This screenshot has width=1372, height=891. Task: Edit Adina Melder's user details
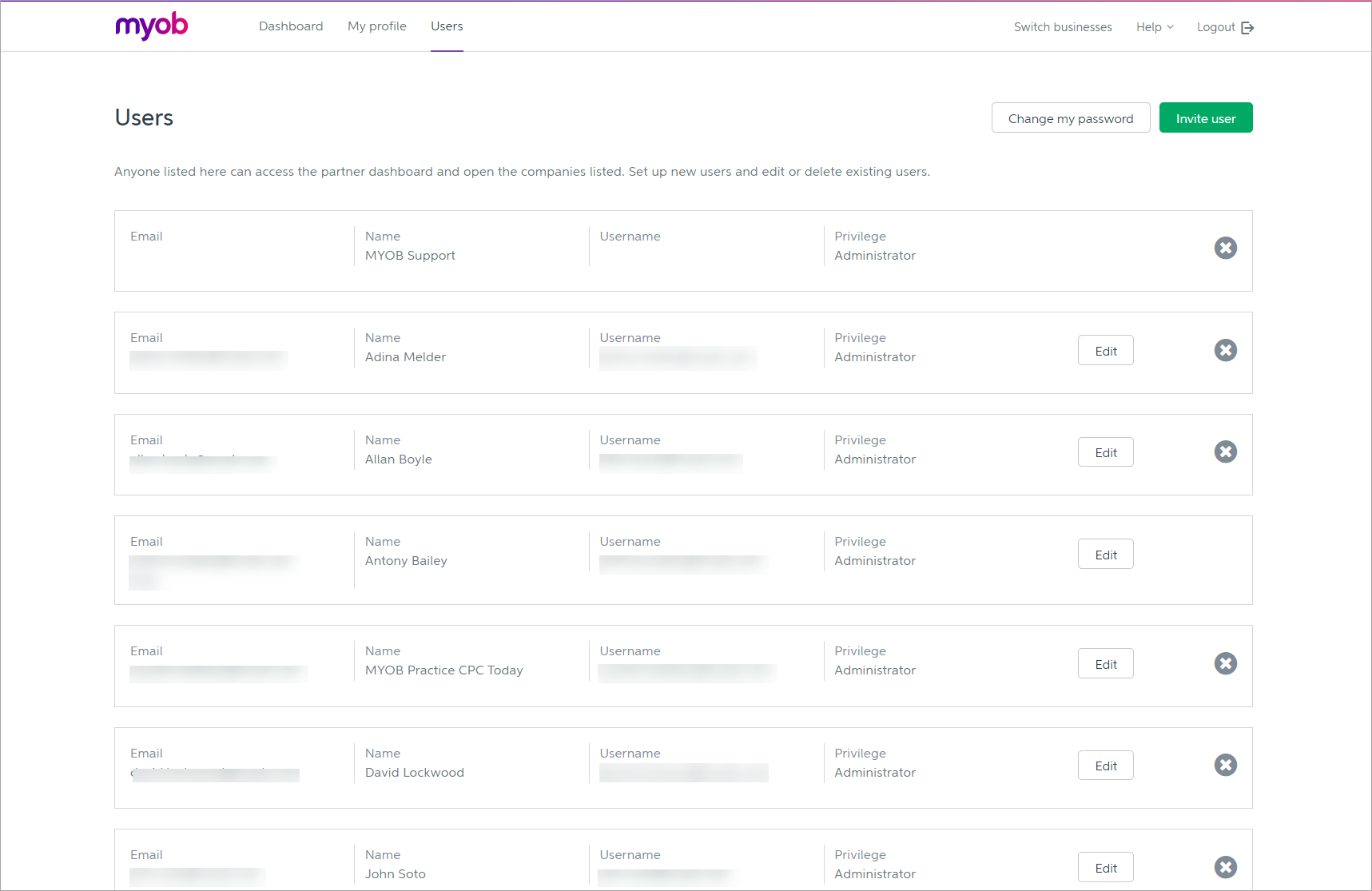[1105, 350]
